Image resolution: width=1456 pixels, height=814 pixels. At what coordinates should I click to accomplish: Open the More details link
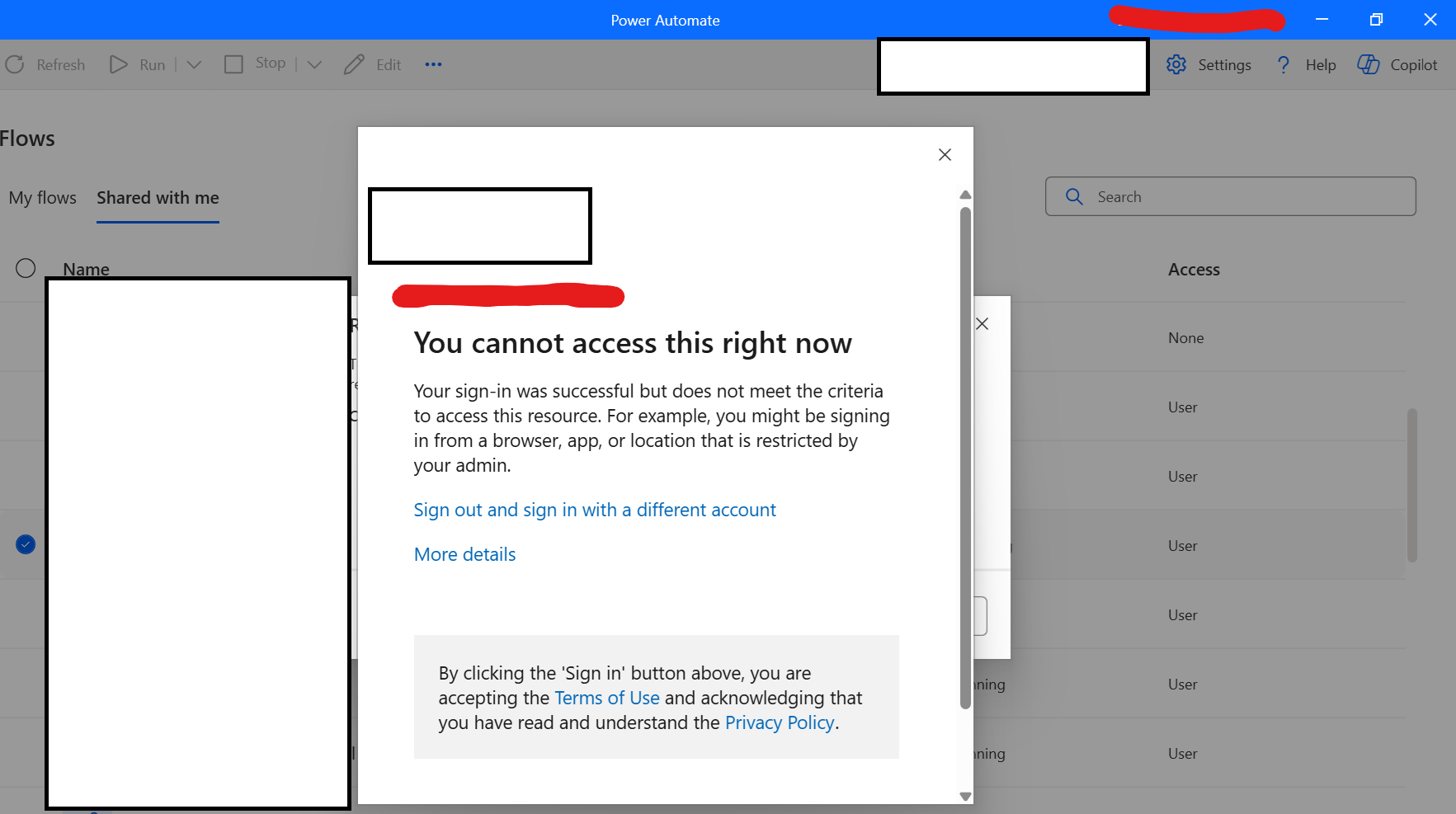pos(464,553)
